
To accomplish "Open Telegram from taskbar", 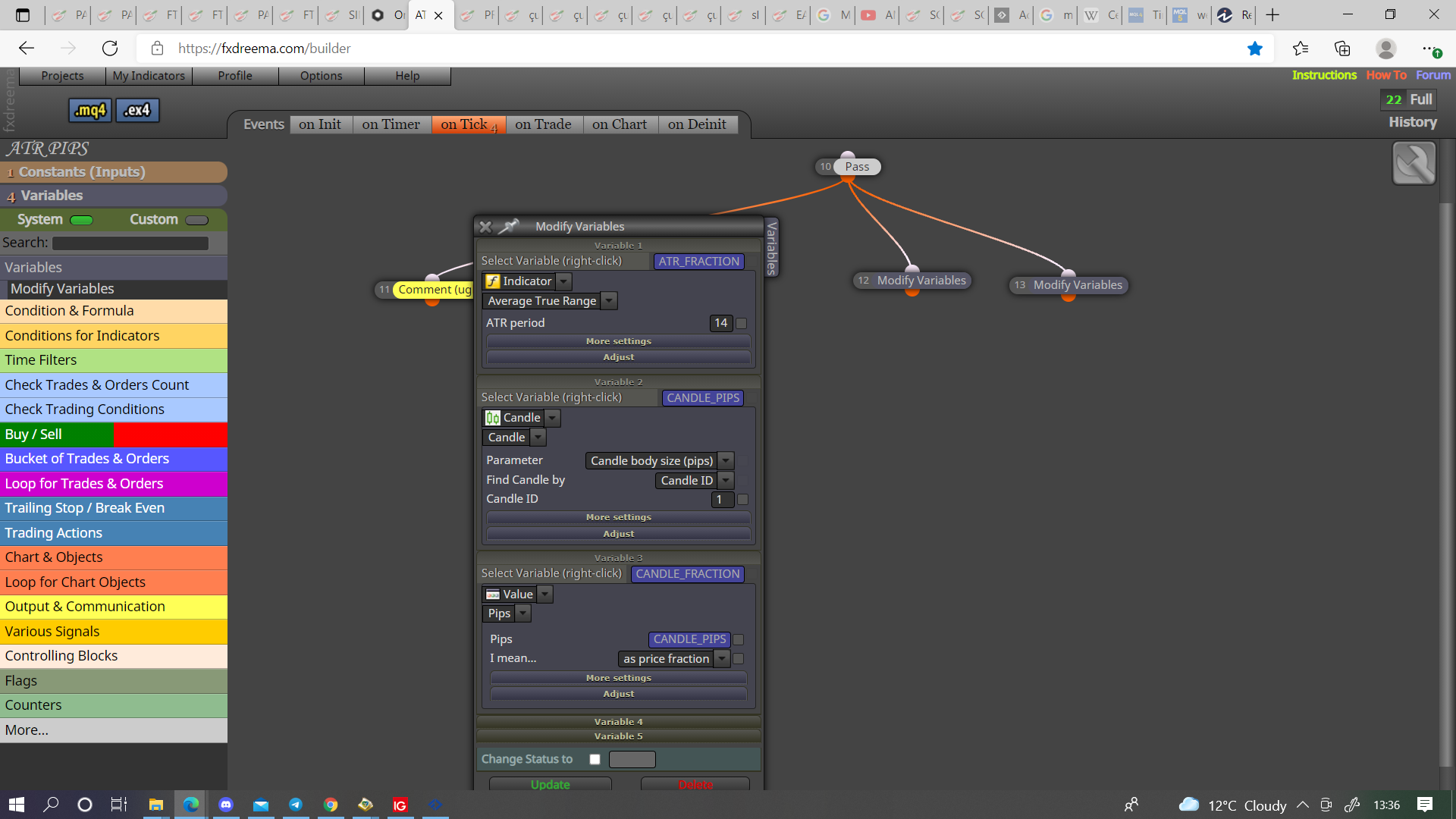I will [296, 805].
